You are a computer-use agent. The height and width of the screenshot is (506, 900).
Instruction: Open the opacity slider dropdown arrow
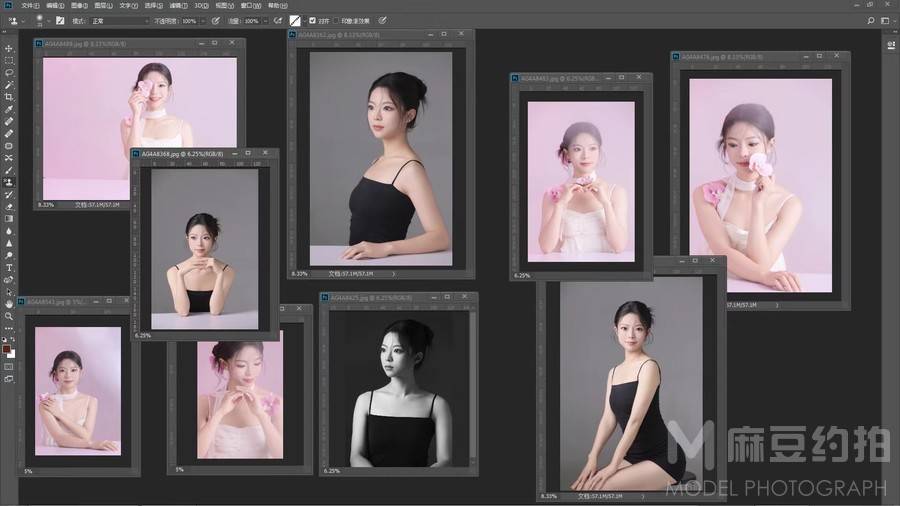[203, 21]
